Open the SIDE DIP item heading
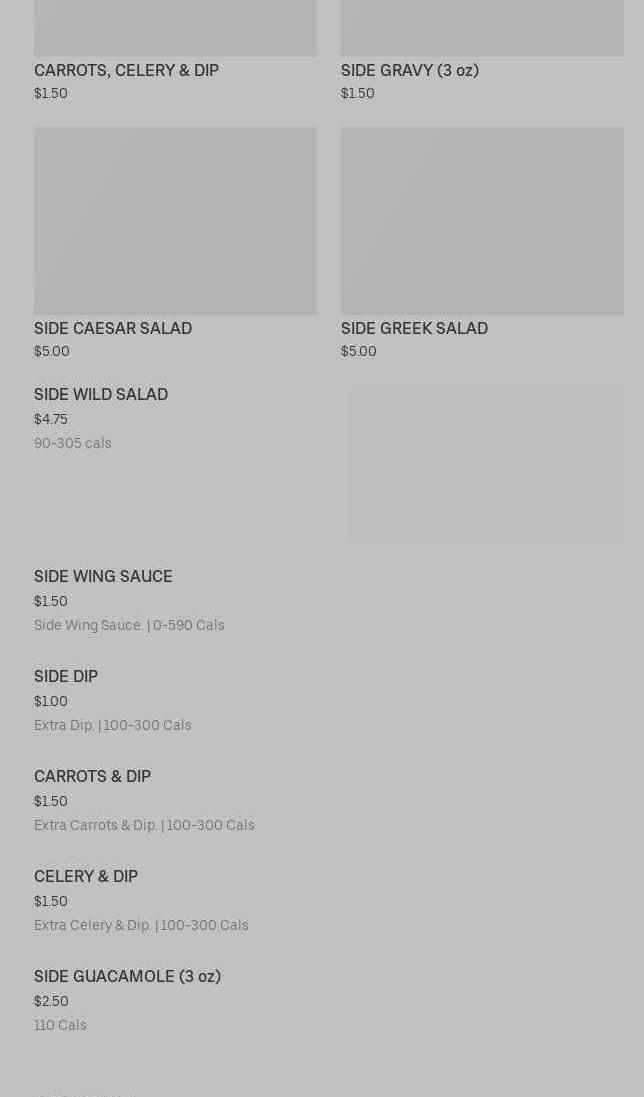Viewport: 644px width, 1097px height. click(x=66, y=676)
